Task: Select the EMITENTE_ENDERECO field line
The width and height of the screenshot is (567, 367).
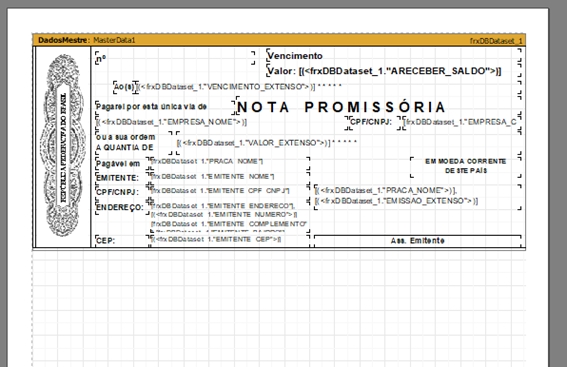Action: click(x=223, y=206)
